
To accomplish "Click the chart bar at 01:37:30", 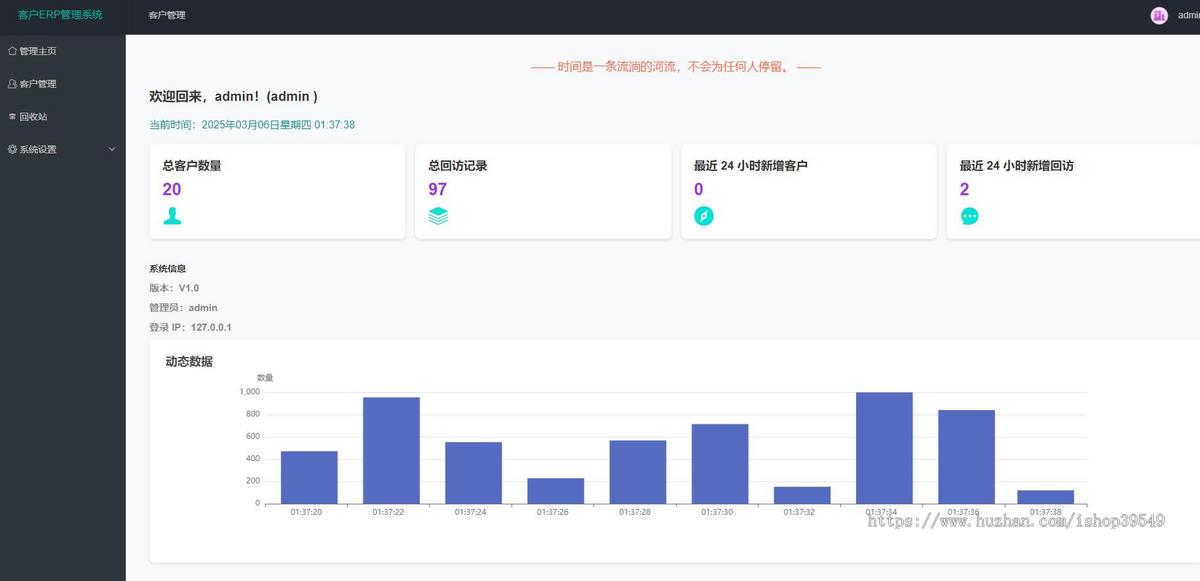I will click(720, 463).
